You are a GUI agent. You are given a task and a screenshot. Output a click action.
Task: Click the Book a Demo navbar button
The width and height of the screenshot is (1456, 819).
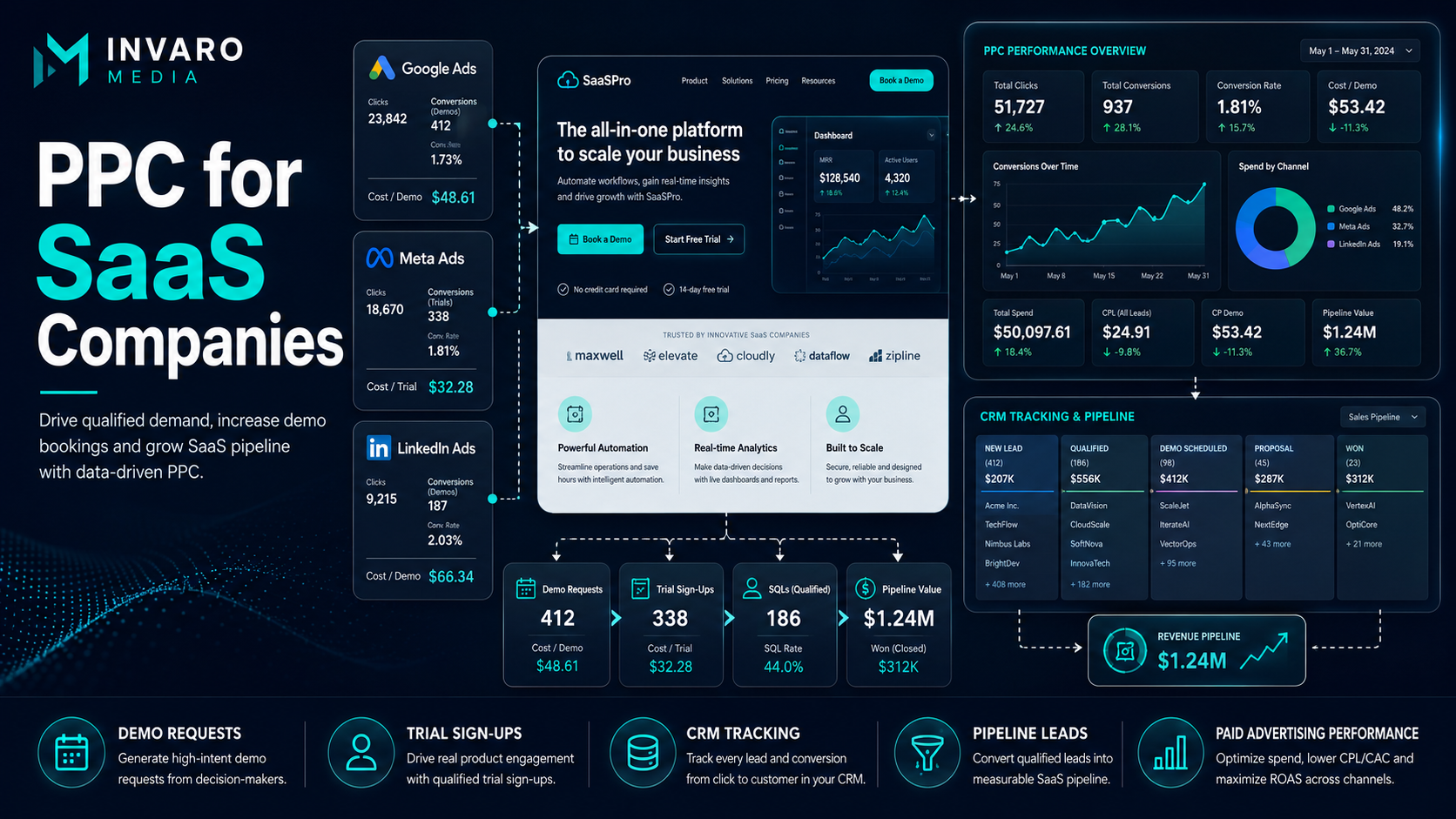[901, 80]
